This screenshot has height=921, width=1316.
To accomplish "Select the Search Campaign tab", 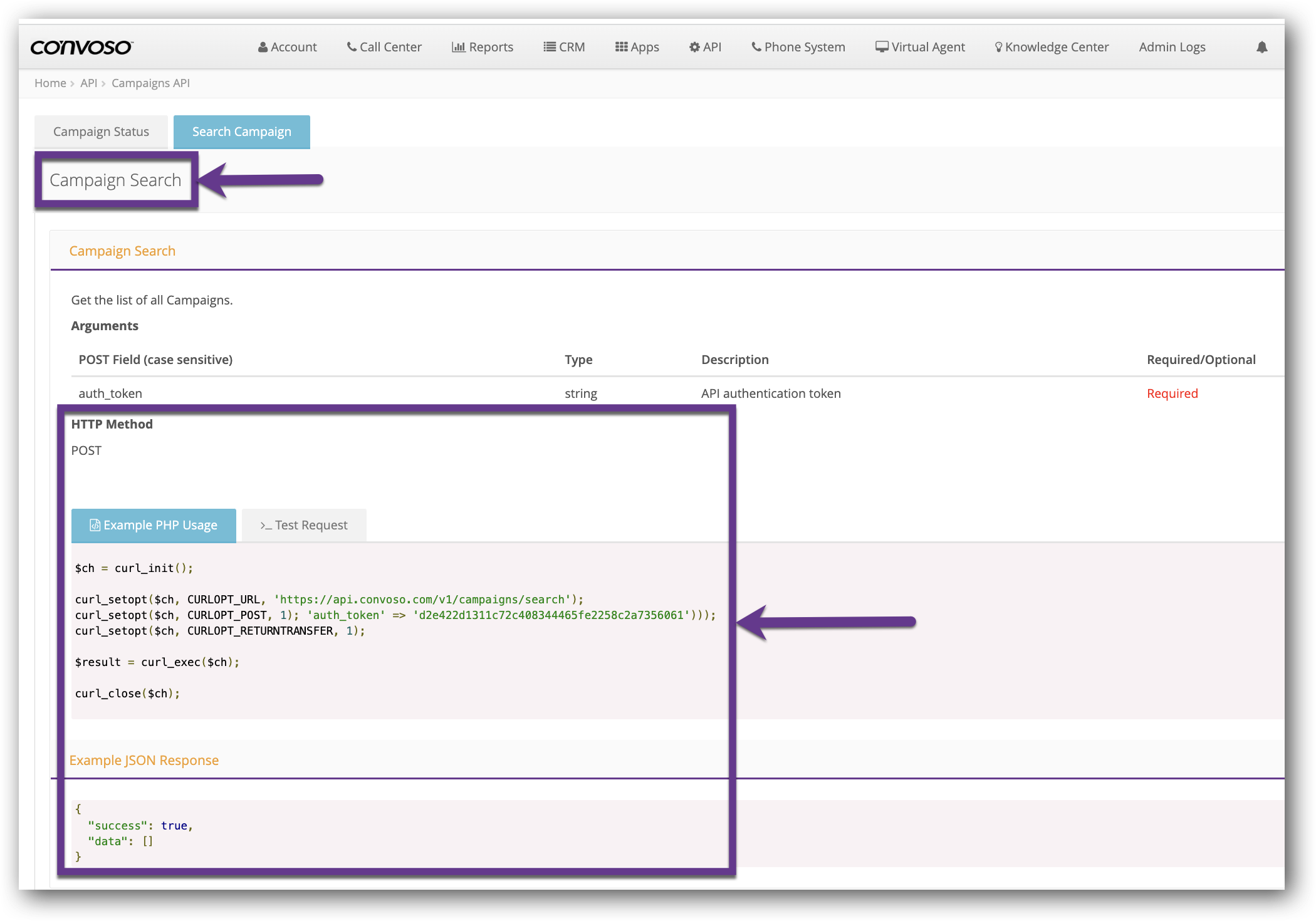I will (242, 132).
